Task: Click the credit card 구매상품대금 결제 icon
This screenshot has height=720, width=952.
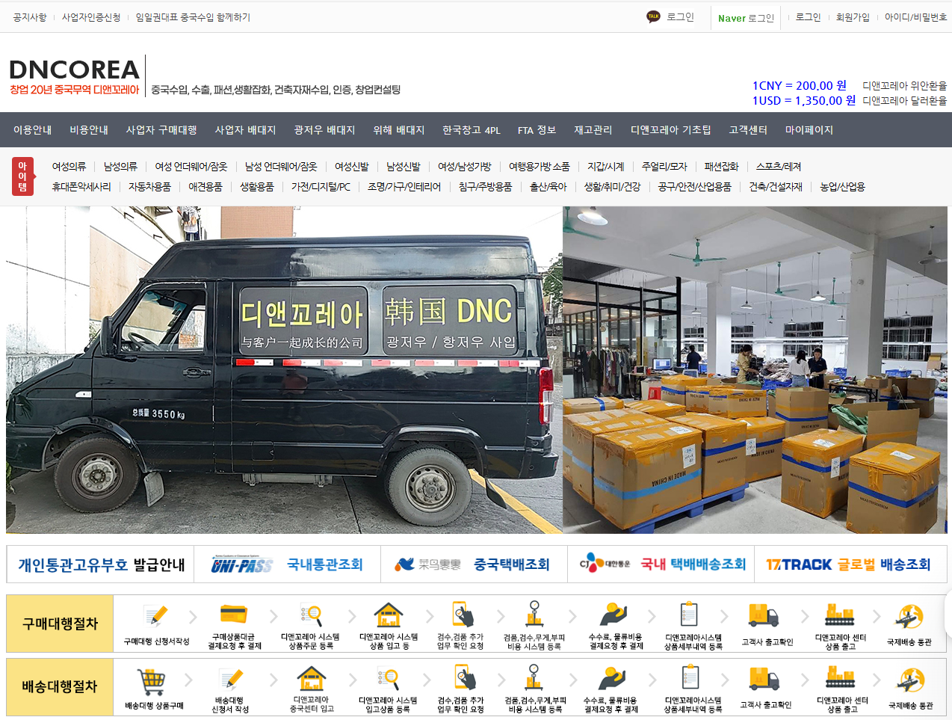Action: click(233, 614)
